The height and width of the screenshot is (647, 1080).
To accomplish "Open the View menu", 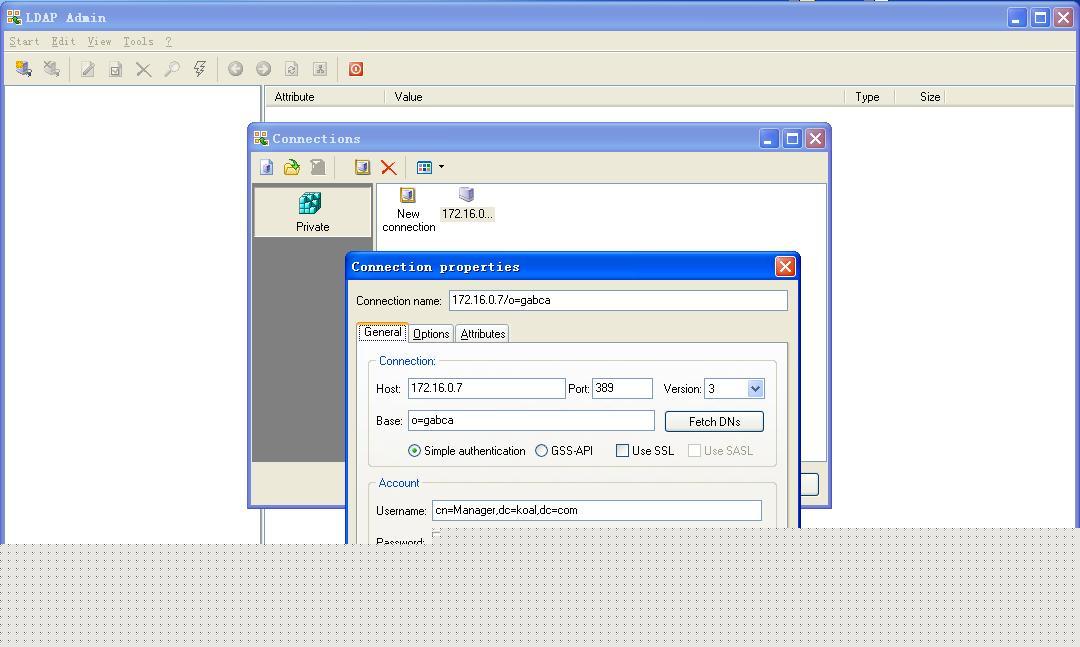I will tap(99, 41).
